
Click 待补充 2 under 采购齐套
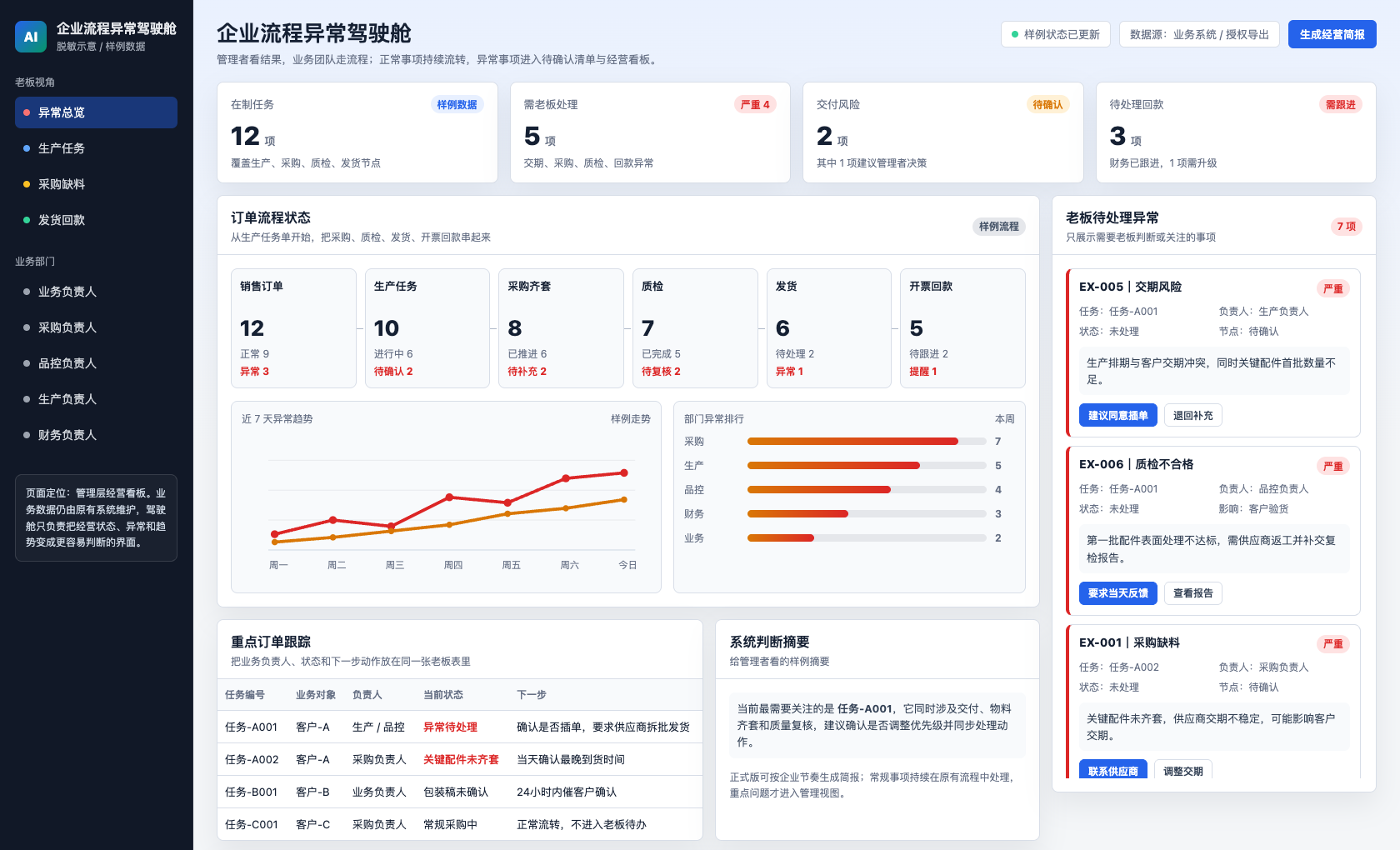527,372
